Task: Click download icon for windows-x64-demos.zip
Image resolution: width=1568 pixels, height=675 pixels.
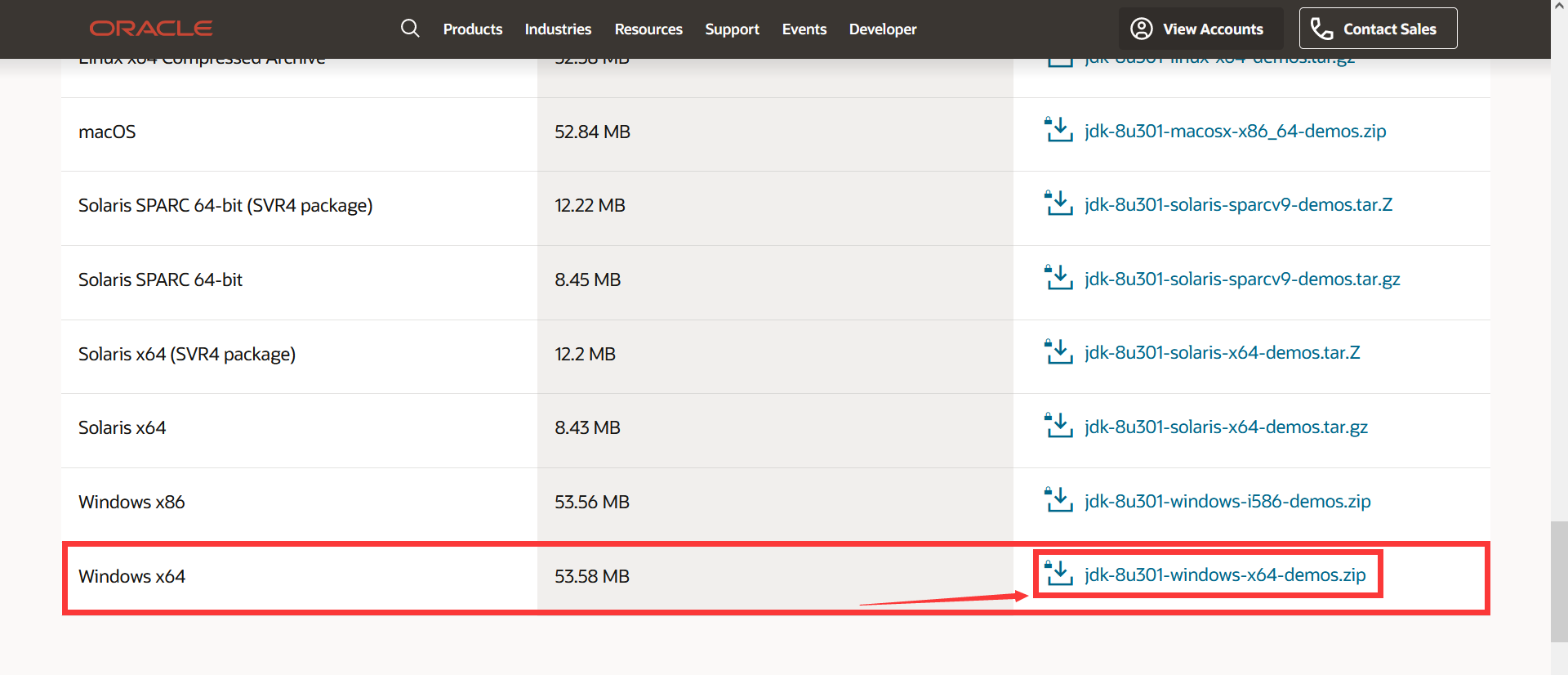Action: coord(1058,573)
